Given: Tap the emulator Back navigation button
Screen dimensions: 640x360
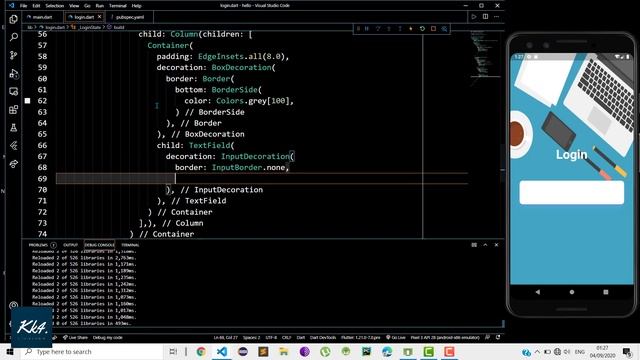Looking at the screenshot, I should (538, 292).
